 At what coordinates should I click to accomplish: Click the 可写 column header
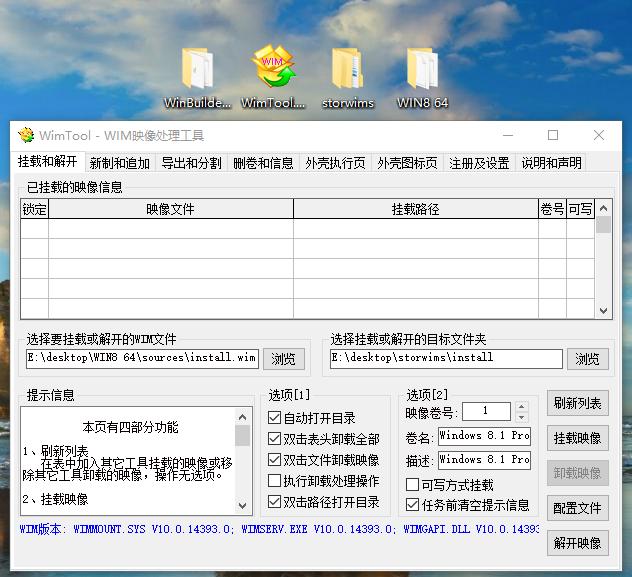[580, 209]
